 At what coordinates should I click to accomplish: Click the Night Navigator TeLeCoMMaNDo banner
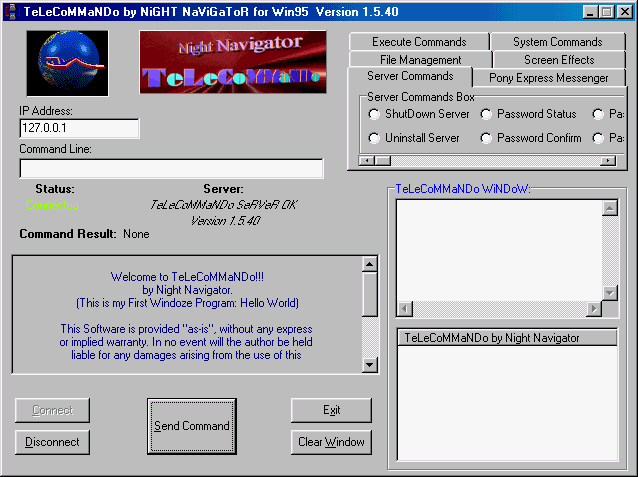pyautogui.click(x=233, y=62)
